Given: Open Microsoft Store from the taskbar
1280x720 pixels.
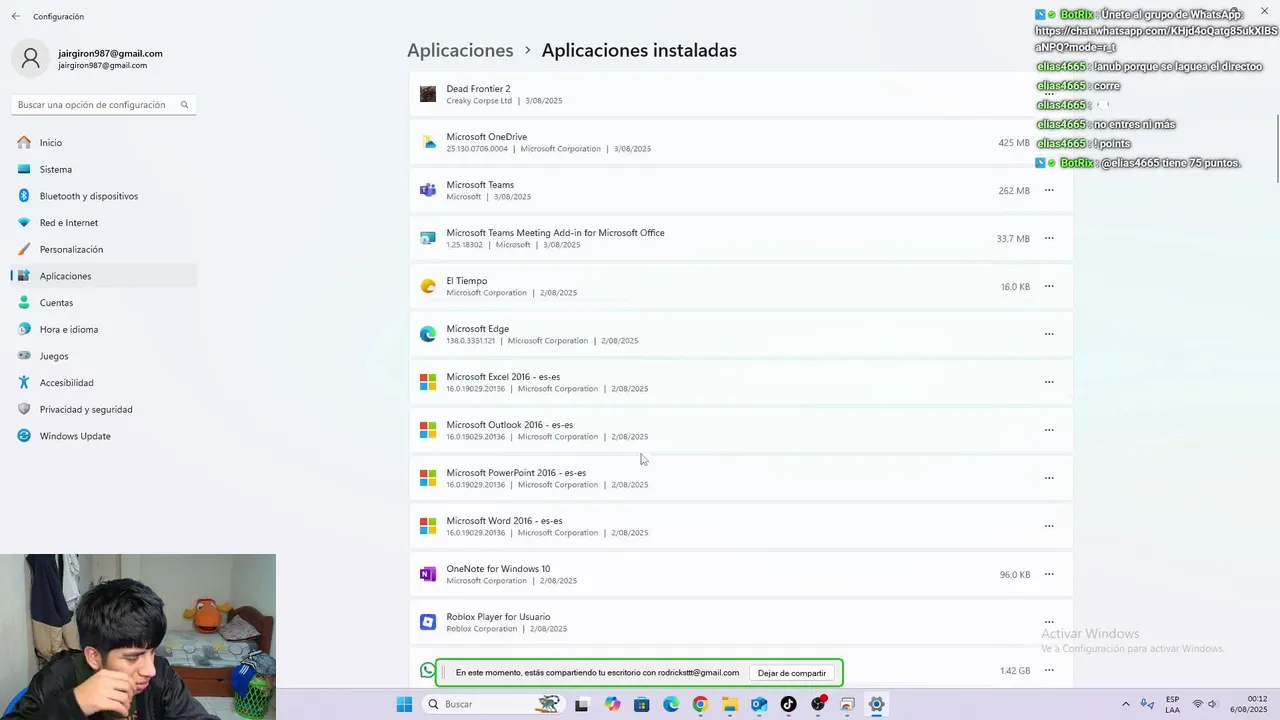Looking at the screenshot, I should coord(641,705).
